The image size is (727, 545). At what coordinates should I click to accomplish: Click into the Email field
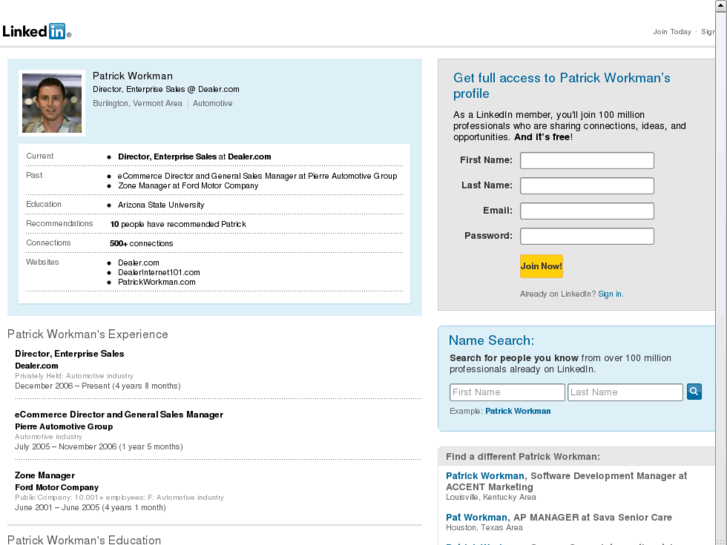click(x=587, y=211)
